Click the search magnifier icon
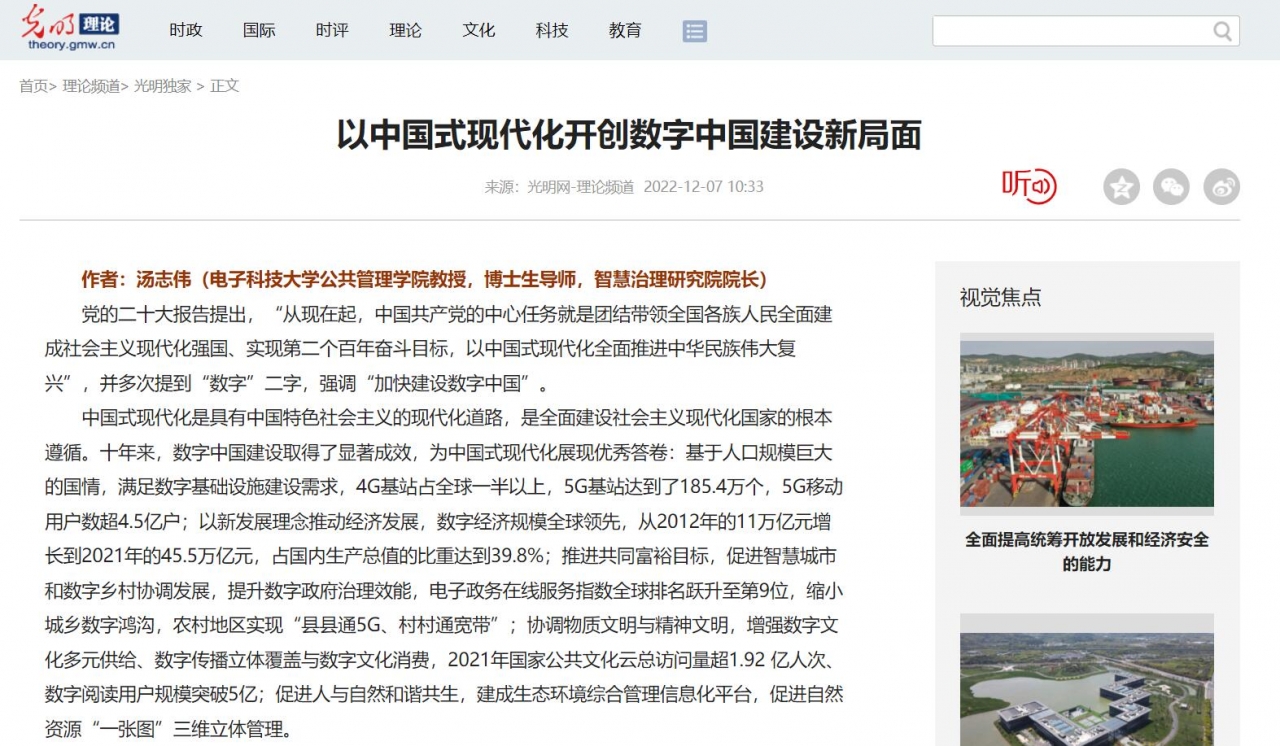Screen dimensions: 1280x746 [1222, 31]
